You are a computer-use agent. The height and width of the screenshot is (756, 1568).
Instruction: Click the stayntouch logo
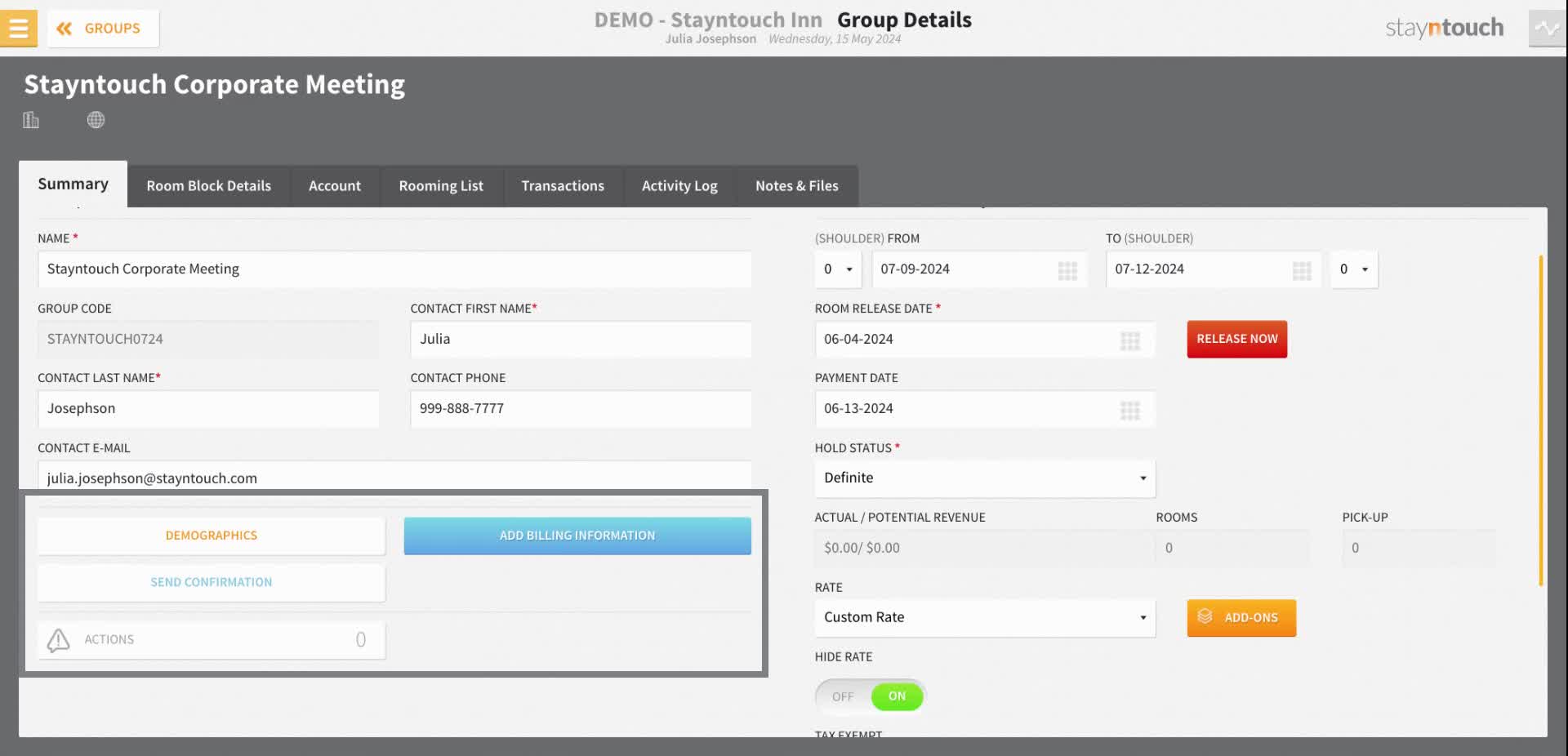(1444, 29)
